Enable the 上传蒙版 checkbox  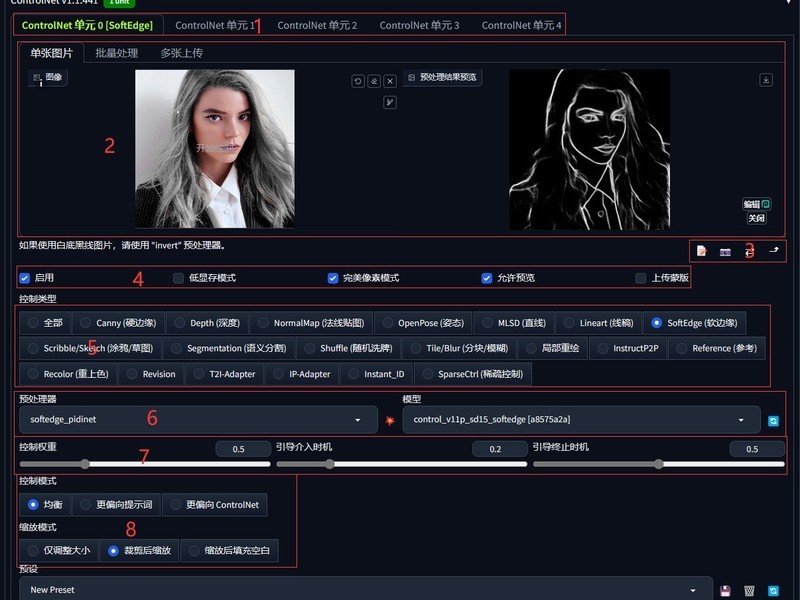pyautogui.click(x=641, y=278)
